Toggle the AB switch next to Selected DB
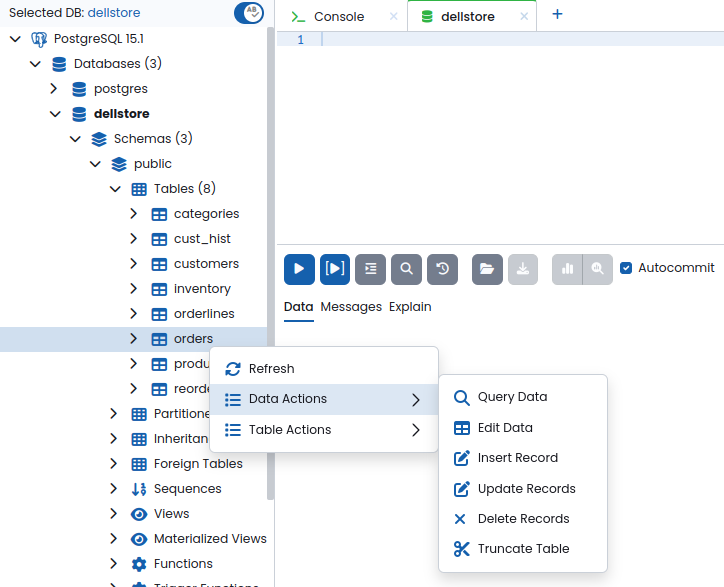This screenshot has width=724, height=587. pos(249,13)
